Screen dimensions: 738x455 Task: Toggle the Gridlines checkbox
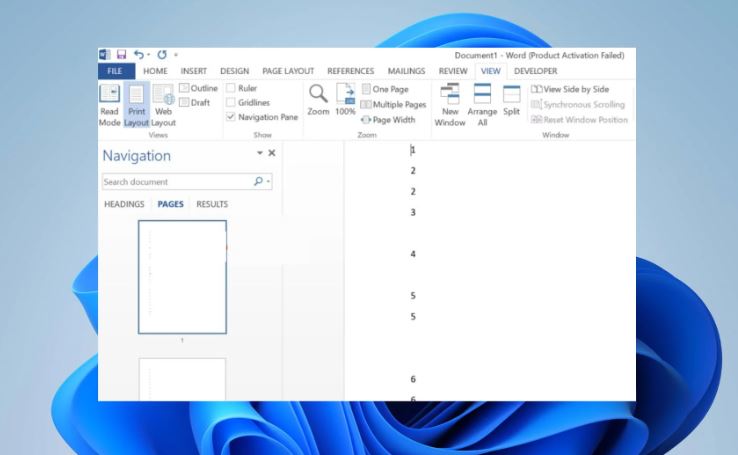point(231,102)
